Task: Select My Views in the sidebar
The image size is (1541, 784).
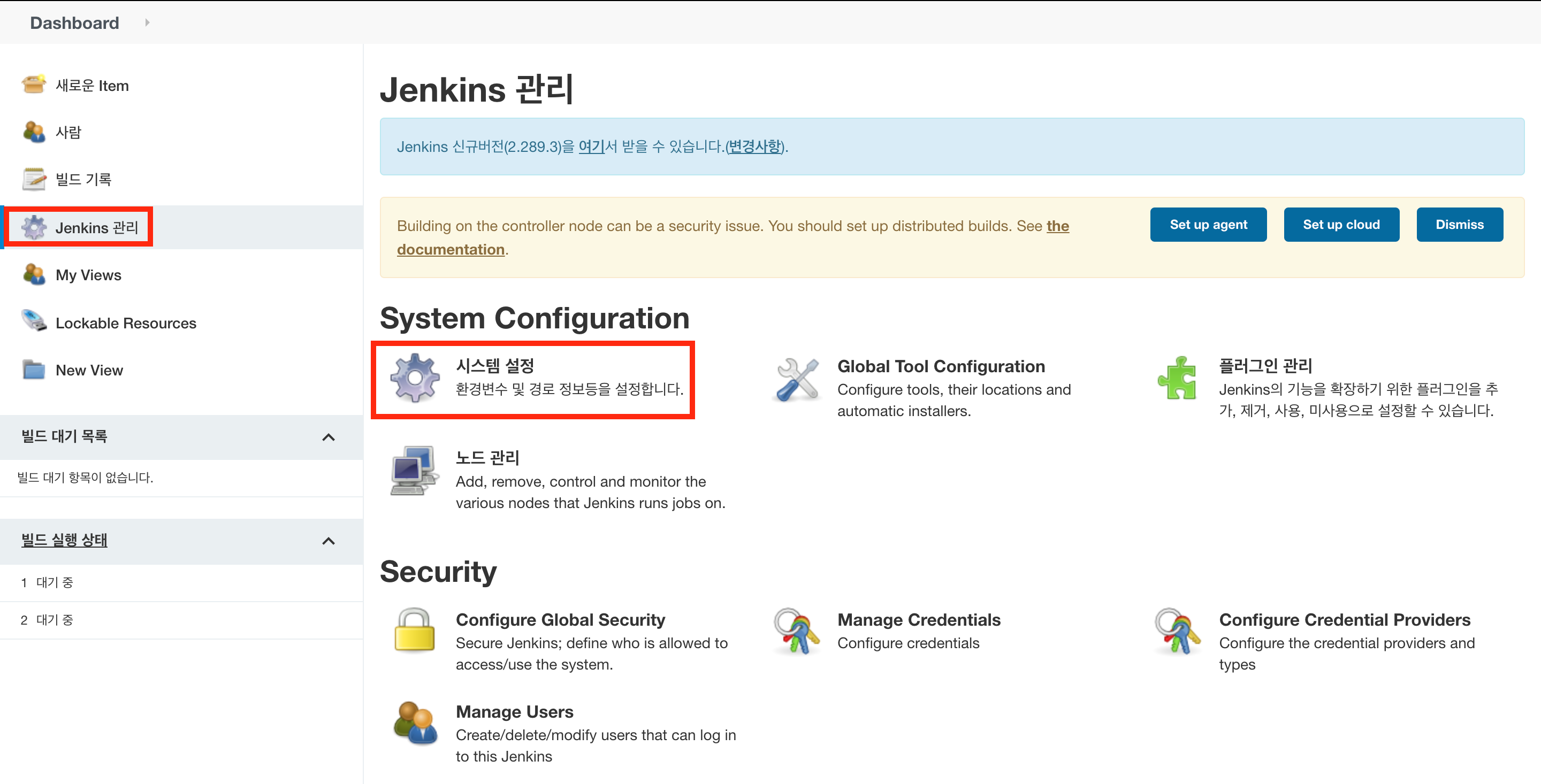Action: [x=88, y=275]
